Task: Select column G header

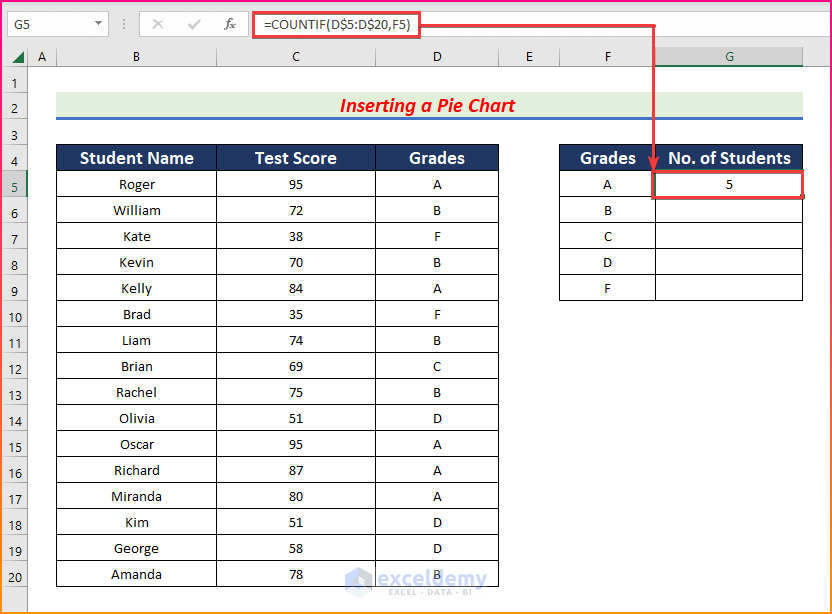Action: pos(729,57)
